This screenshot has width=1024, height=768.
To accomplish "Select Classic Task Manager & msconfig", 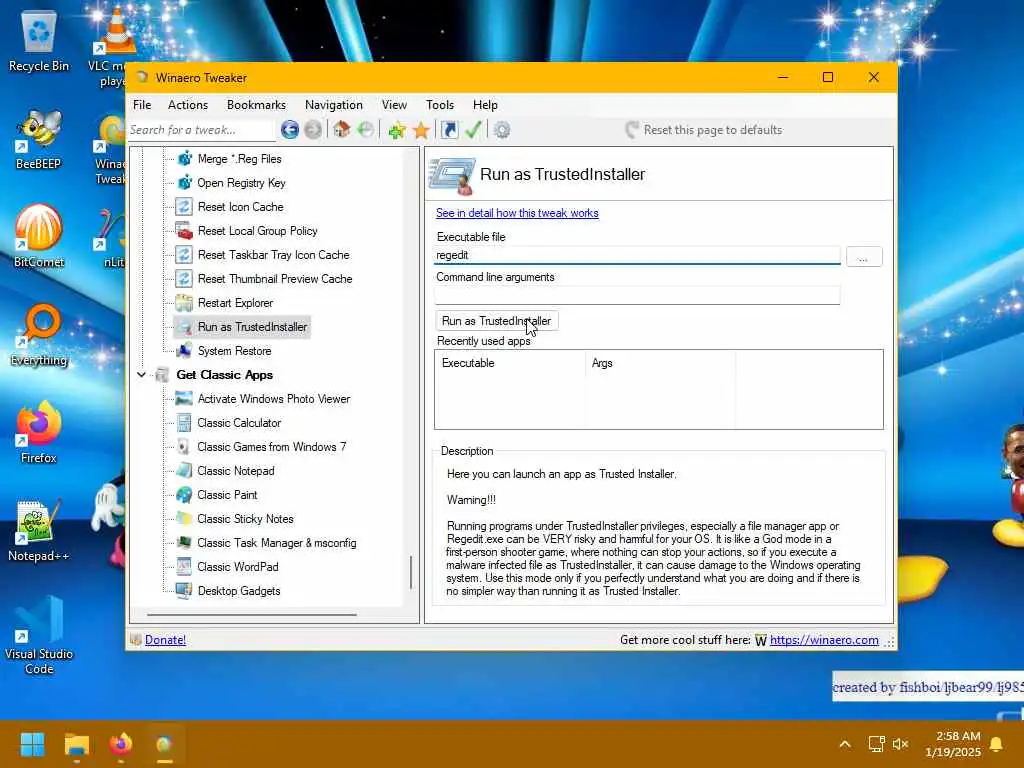I will pyautogui.click(x=277, y=543).
